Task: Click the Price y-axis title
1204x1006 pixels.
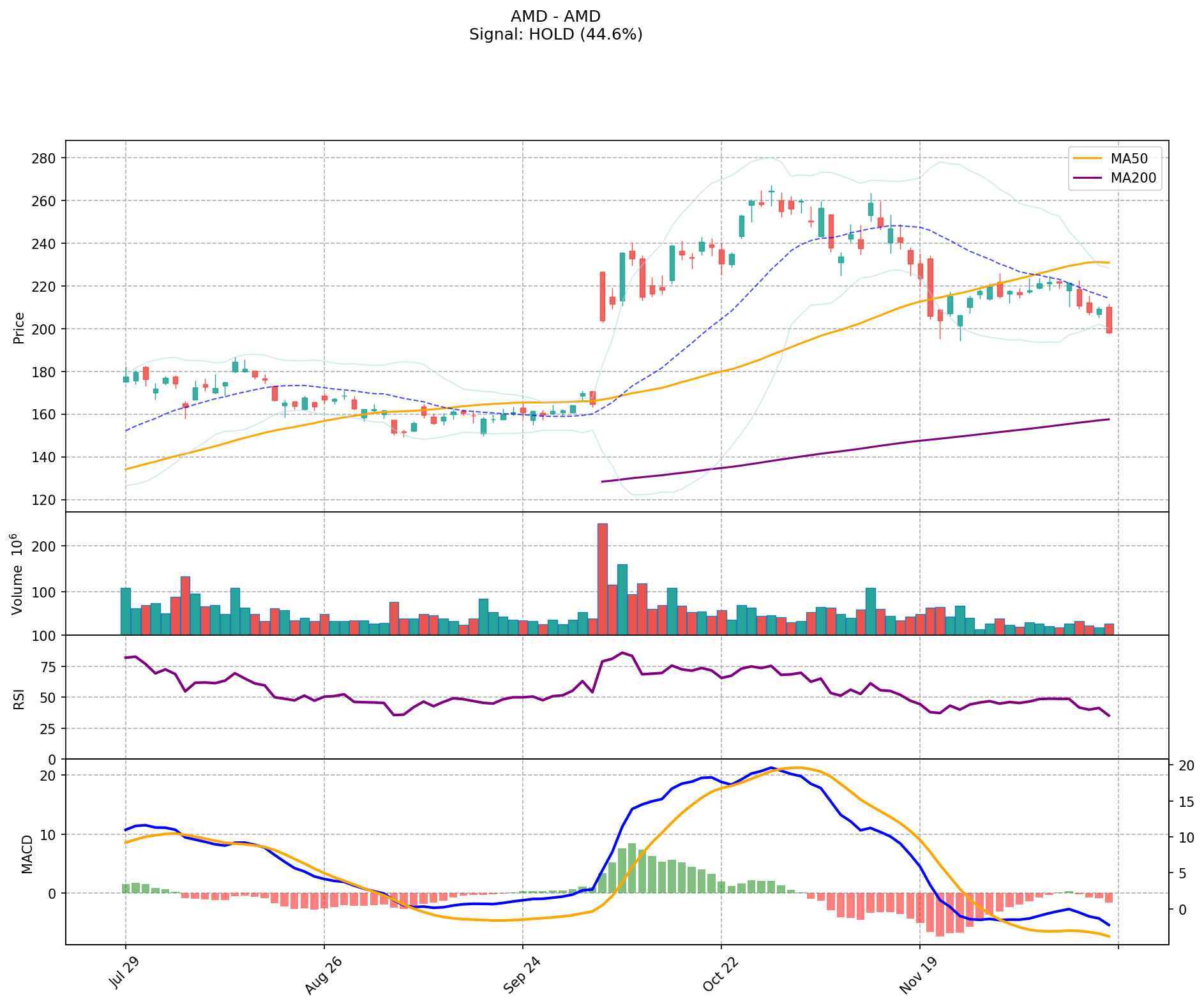Action: point(19,327)
